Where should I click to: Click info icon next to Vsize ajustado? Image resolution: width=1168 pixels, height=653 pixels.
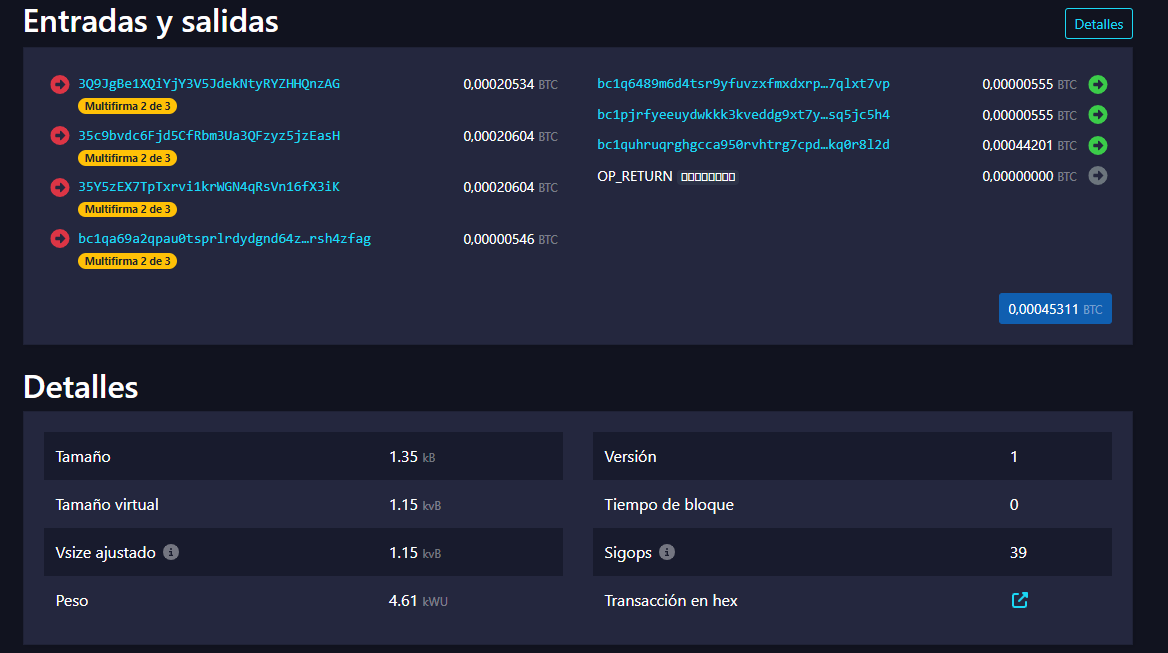point(171,552)
